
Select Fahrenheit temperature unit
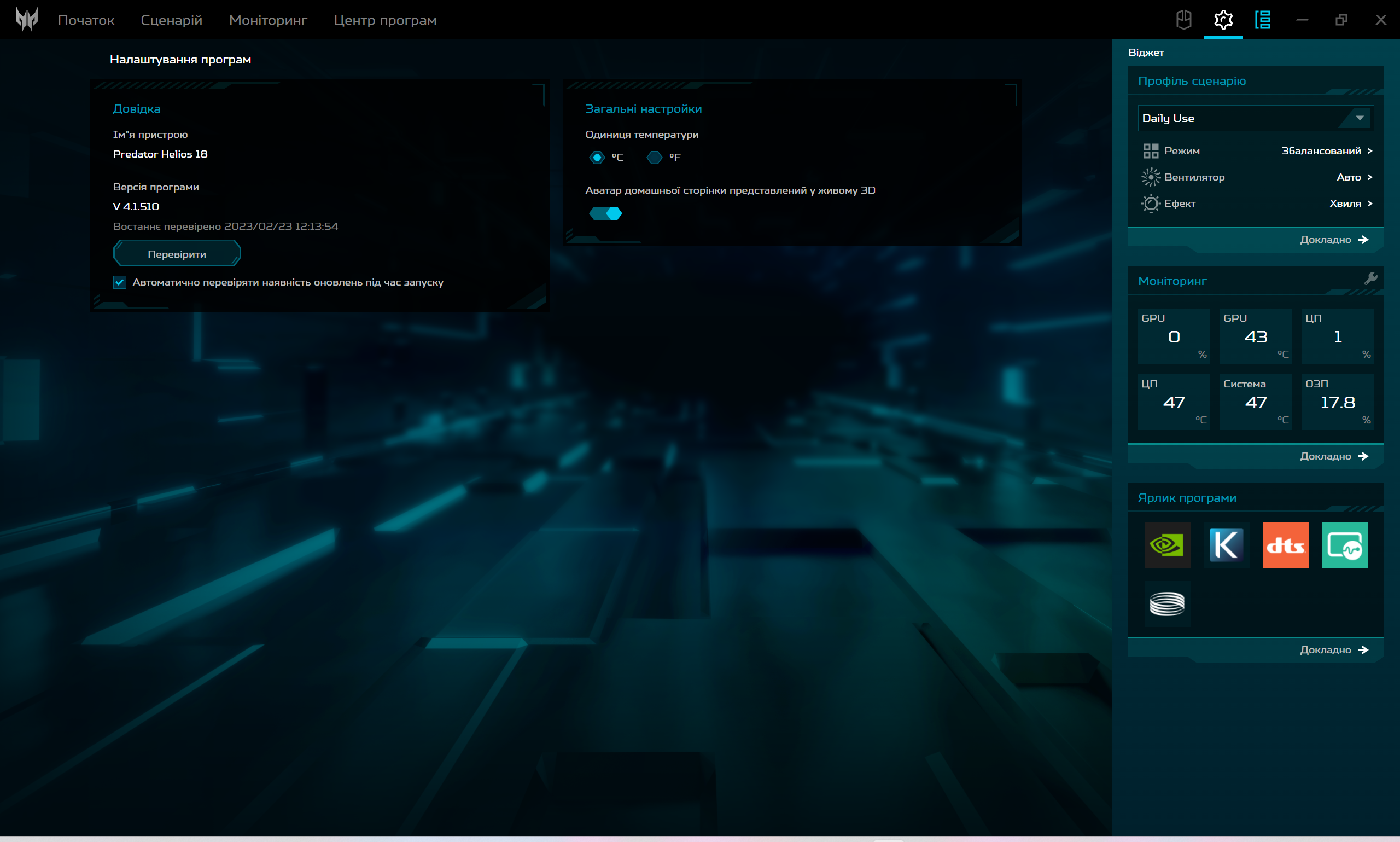[655, 157]
